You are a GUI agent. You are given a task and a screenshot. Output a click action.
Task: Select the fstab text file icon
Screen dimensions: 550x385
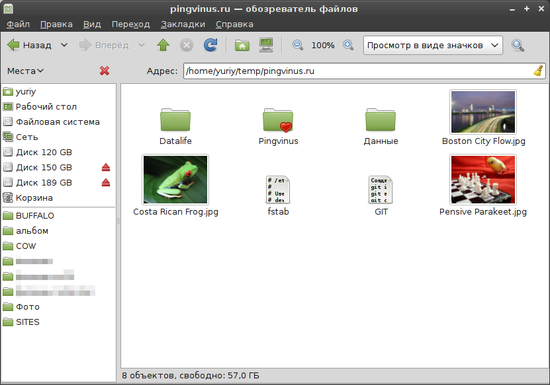pyautogui.click(x=278, y=189)
